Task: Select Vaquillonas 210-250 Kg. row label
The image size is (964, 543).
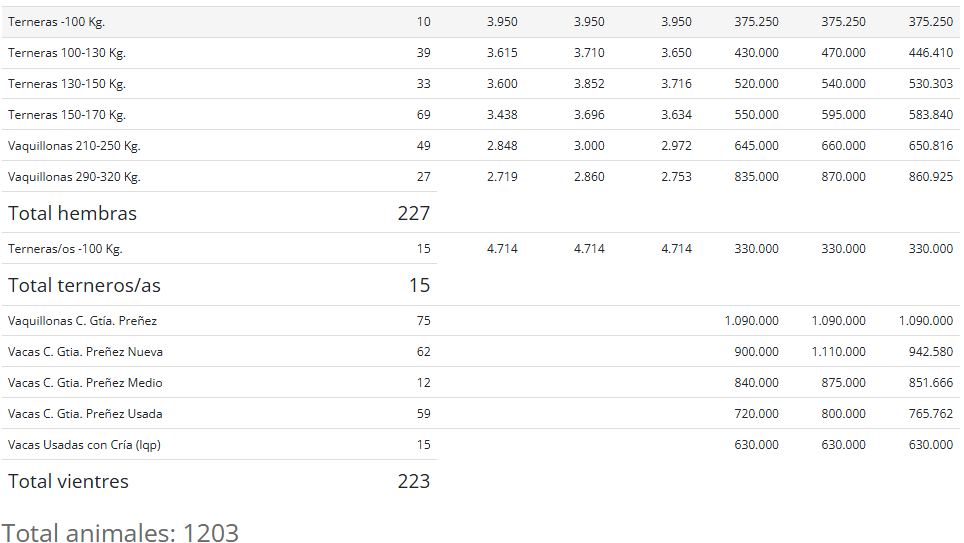Action: pyautogui.click(x=74, y=146)
